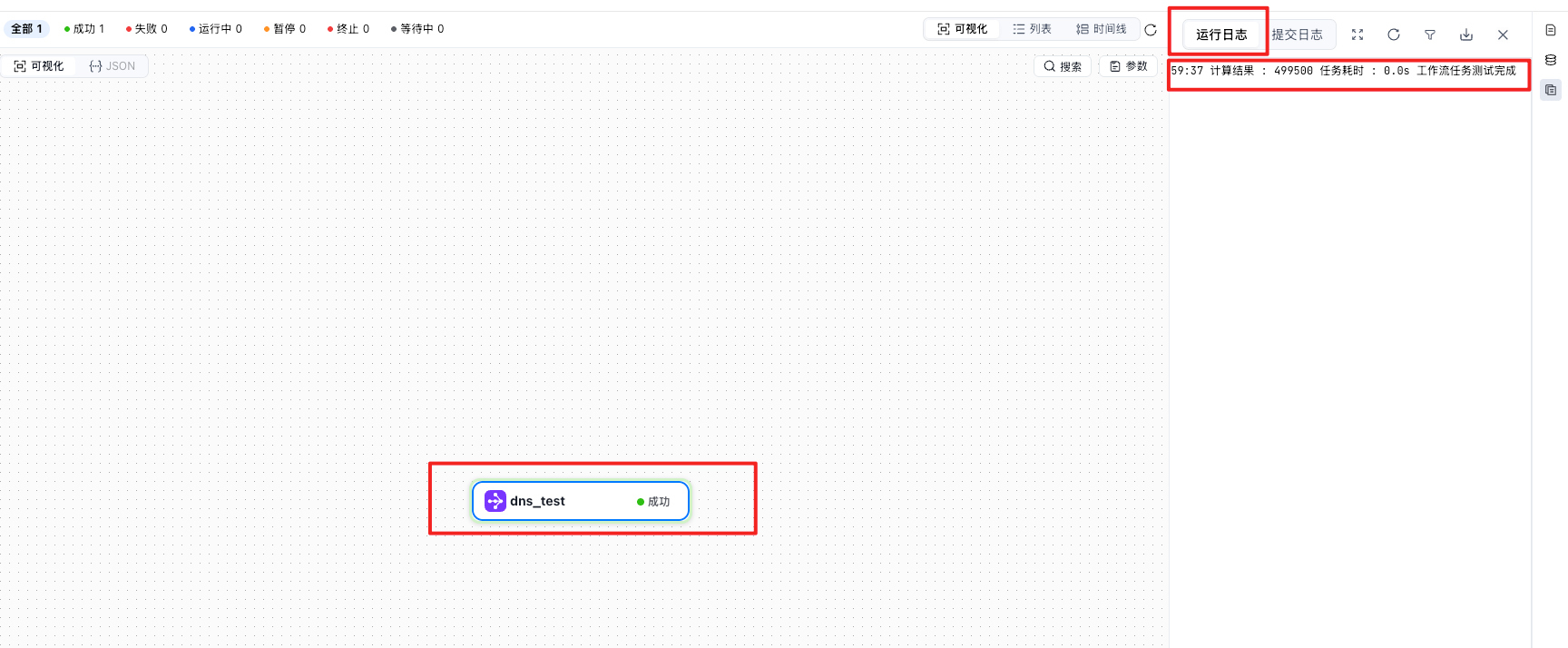This screenshot has width=1568, height=648.
Task: Open the log filter funnel icon
Action: (x=1430, y=34)
